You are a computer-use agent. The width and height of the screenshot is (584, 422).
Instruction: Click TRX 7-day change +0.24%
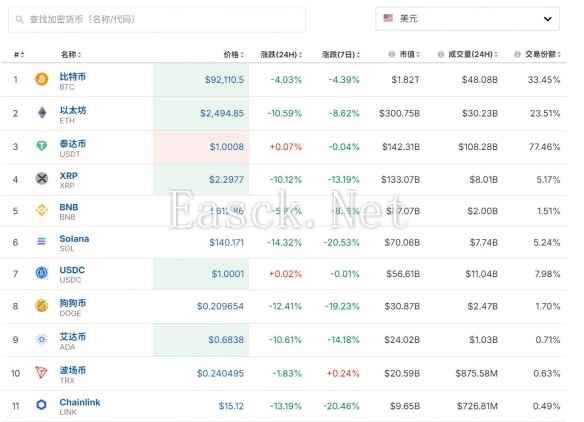point(343,373)
